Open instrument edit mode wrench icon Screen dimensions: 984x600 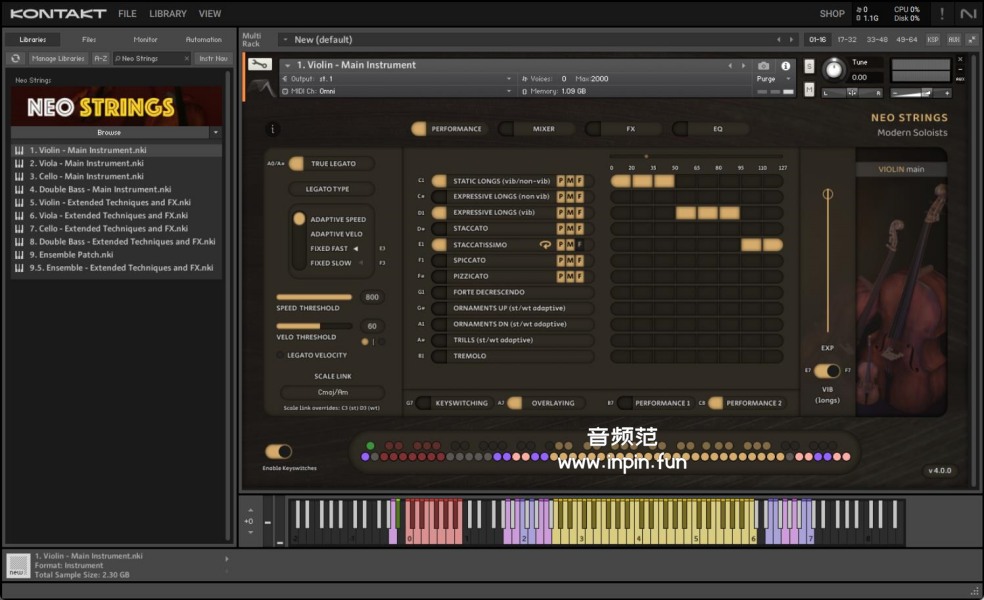(x=259, y=65)
